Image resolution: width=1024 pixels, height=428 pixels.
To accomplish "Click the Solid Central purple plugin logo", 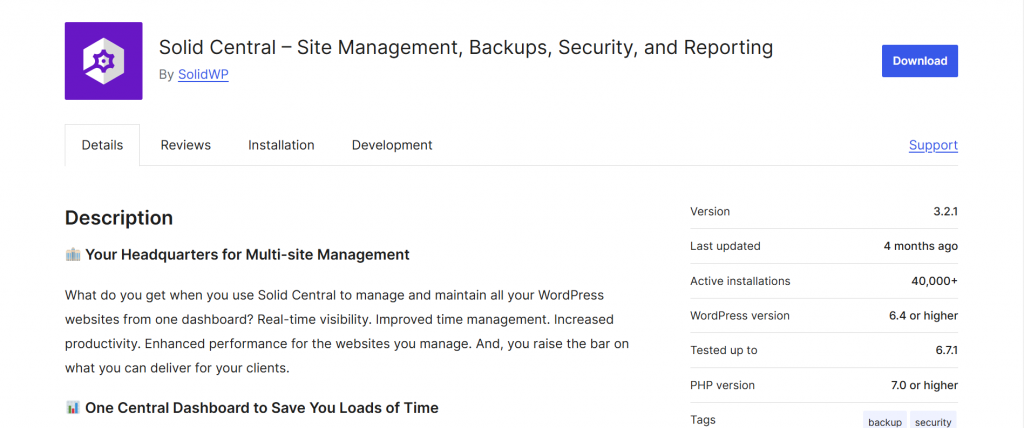I will click(x=103, y=61).
